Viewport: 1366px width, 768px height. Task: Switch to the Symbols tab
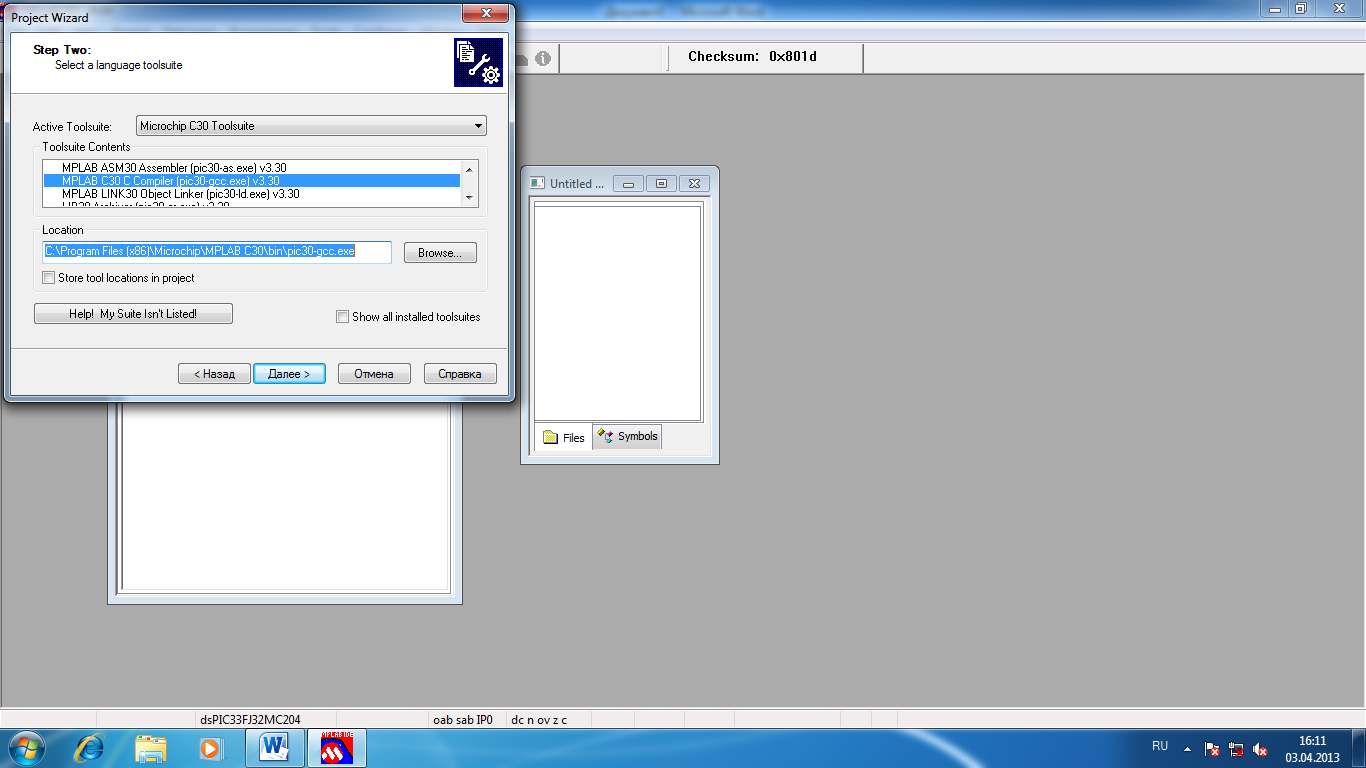coord(627,436)
